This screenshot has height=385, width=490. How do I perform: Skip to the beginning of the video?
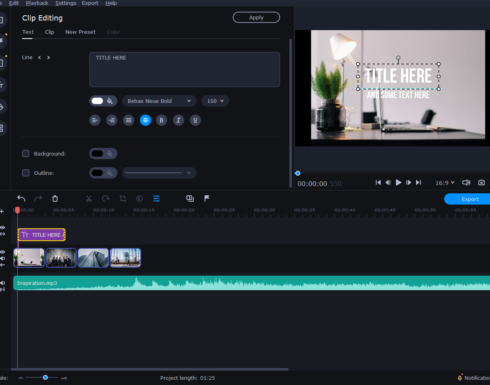(378, 183)
